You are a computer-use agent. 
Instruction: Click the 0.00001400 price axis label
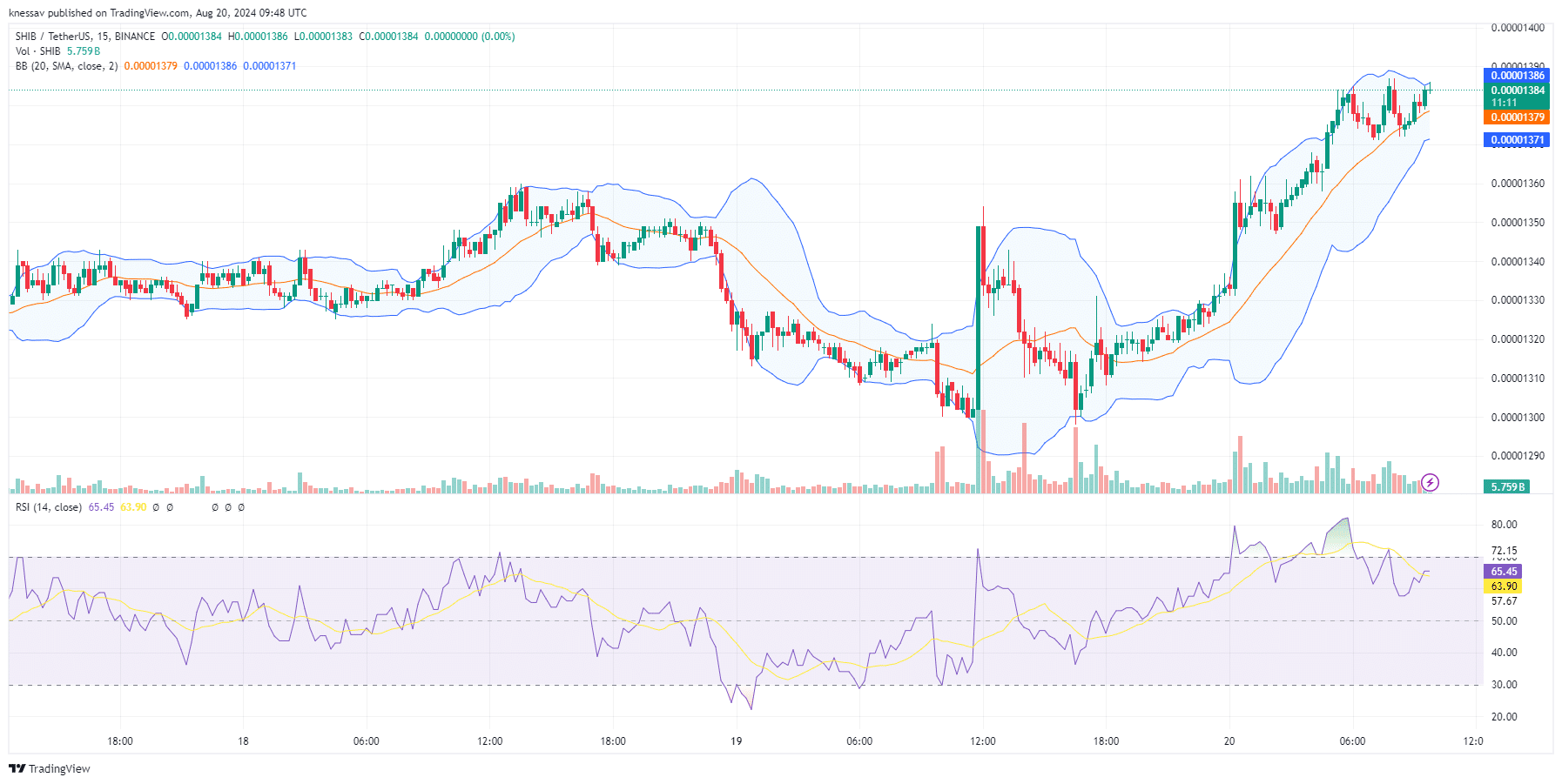(1518, 28)
